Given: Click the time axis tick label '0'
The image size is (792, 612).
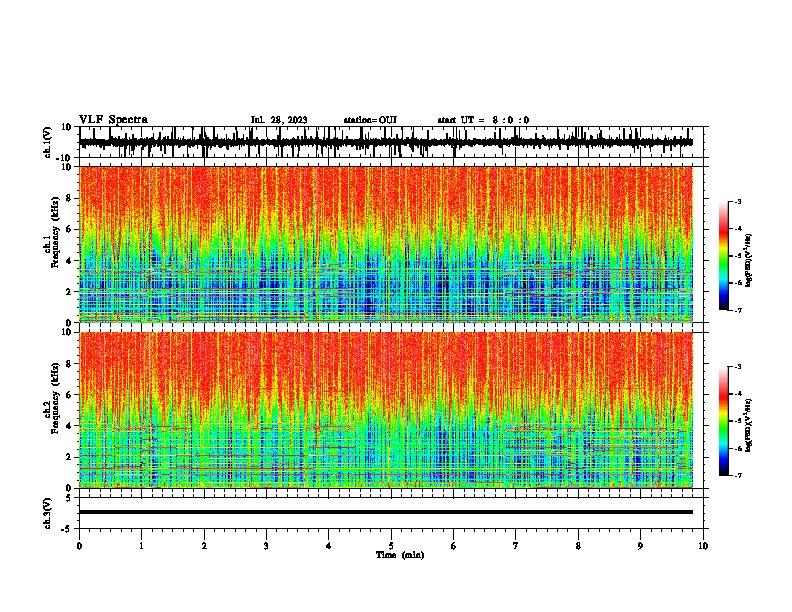Looking at the screenshot, I should (79, 546).
